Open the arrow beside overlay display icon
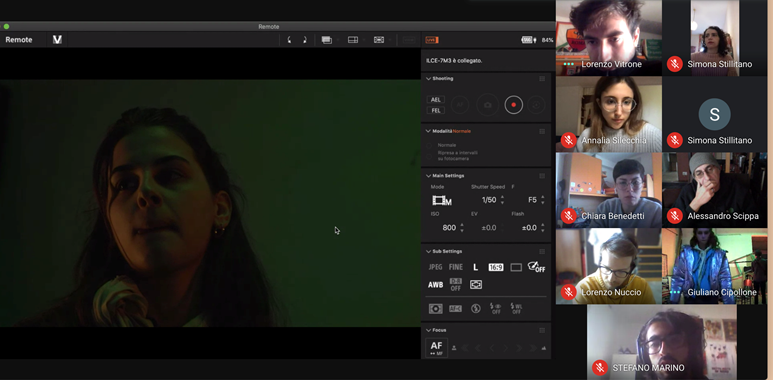 click(338, 40)
